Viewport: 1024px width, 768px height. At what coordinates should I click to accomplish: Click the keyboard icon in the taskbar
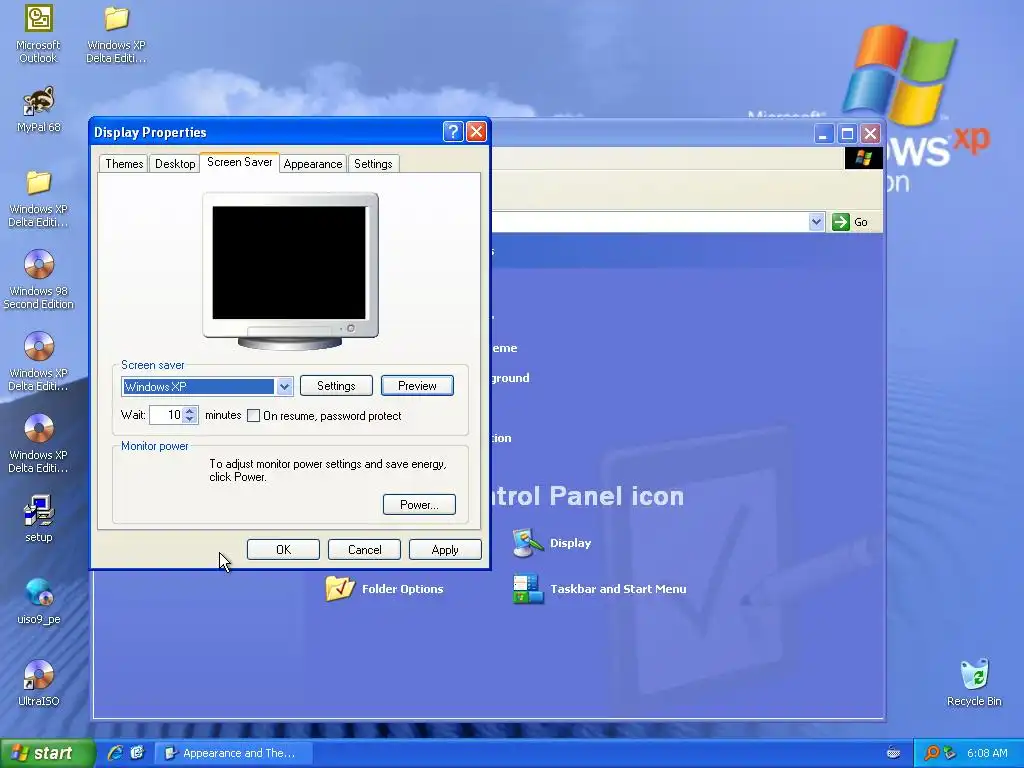893,753
